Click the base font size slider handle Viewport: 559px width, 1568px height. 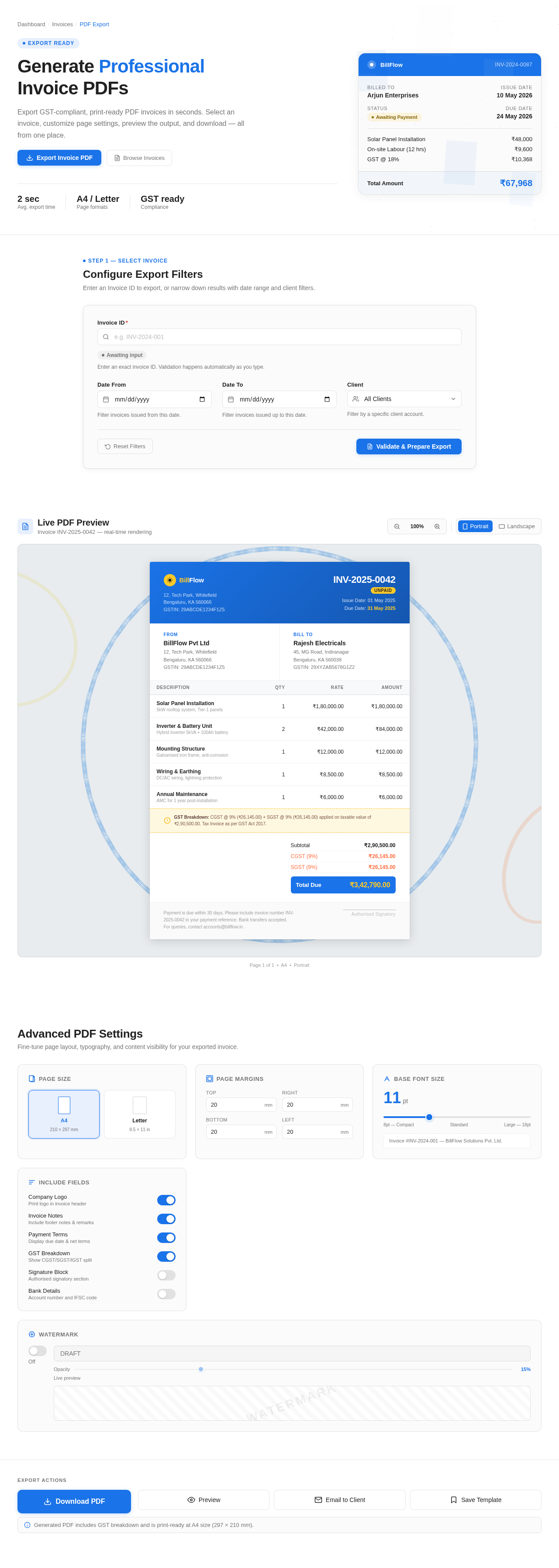pyautogui.click(x=429, y=1117)
